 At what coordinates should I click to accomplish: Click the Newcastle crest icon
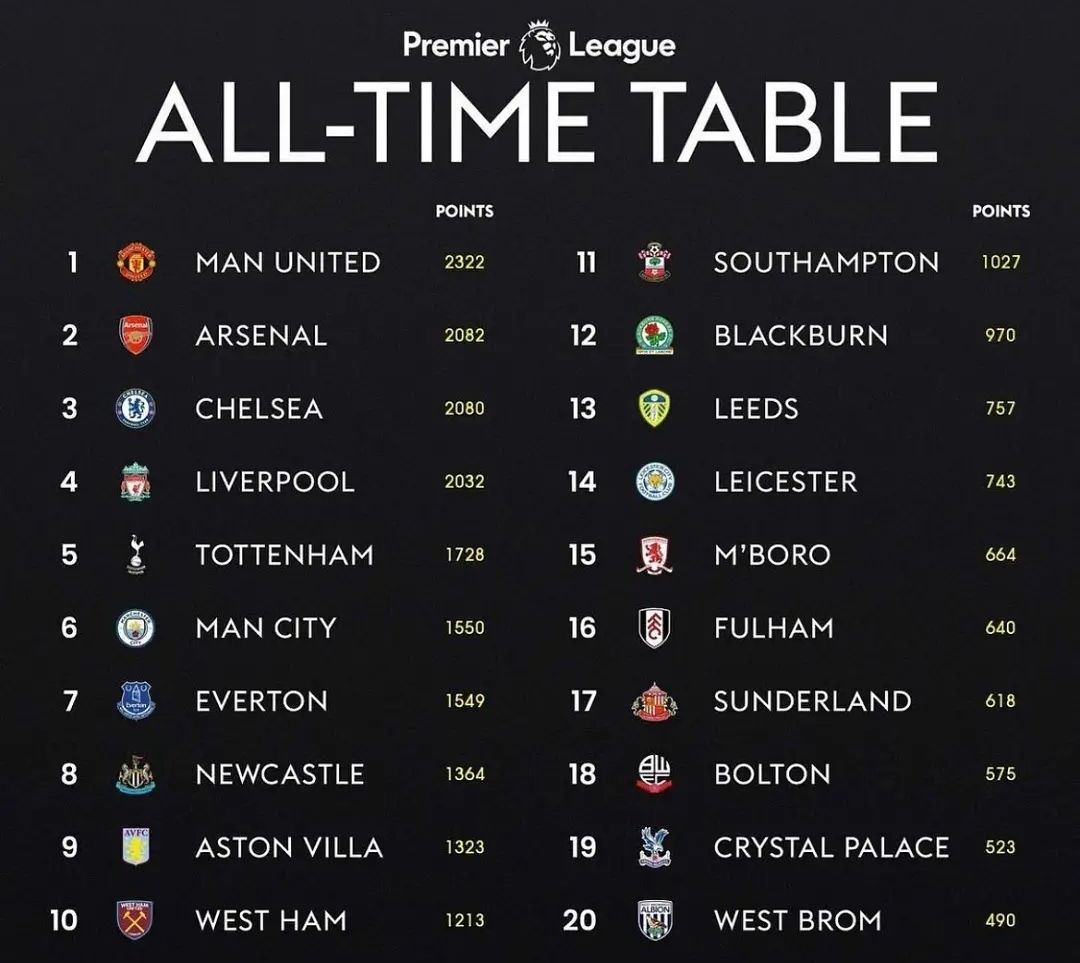point(135,774)
